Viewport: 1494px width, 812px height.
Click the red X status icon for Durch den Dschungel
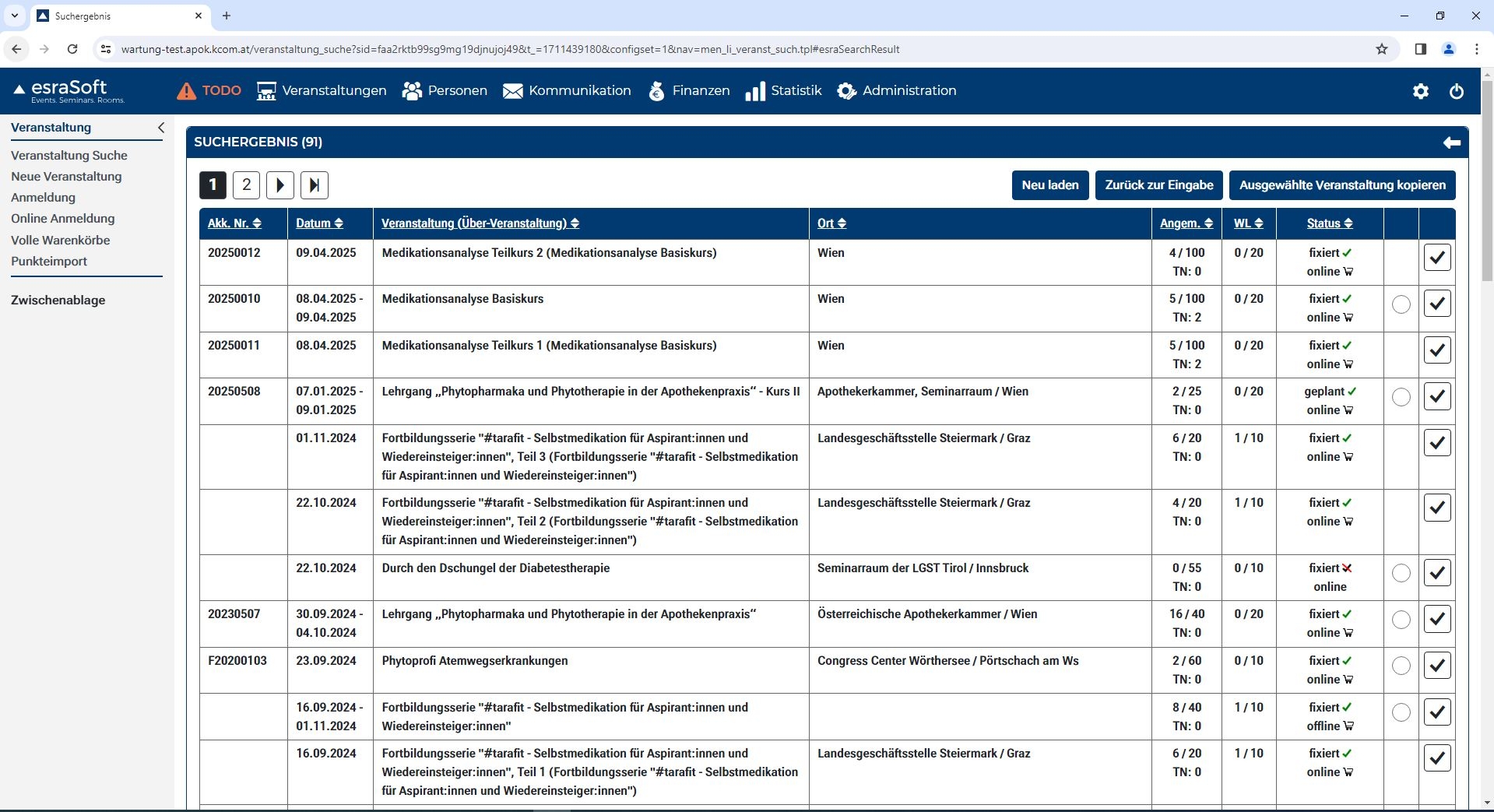pos(1347,568)
